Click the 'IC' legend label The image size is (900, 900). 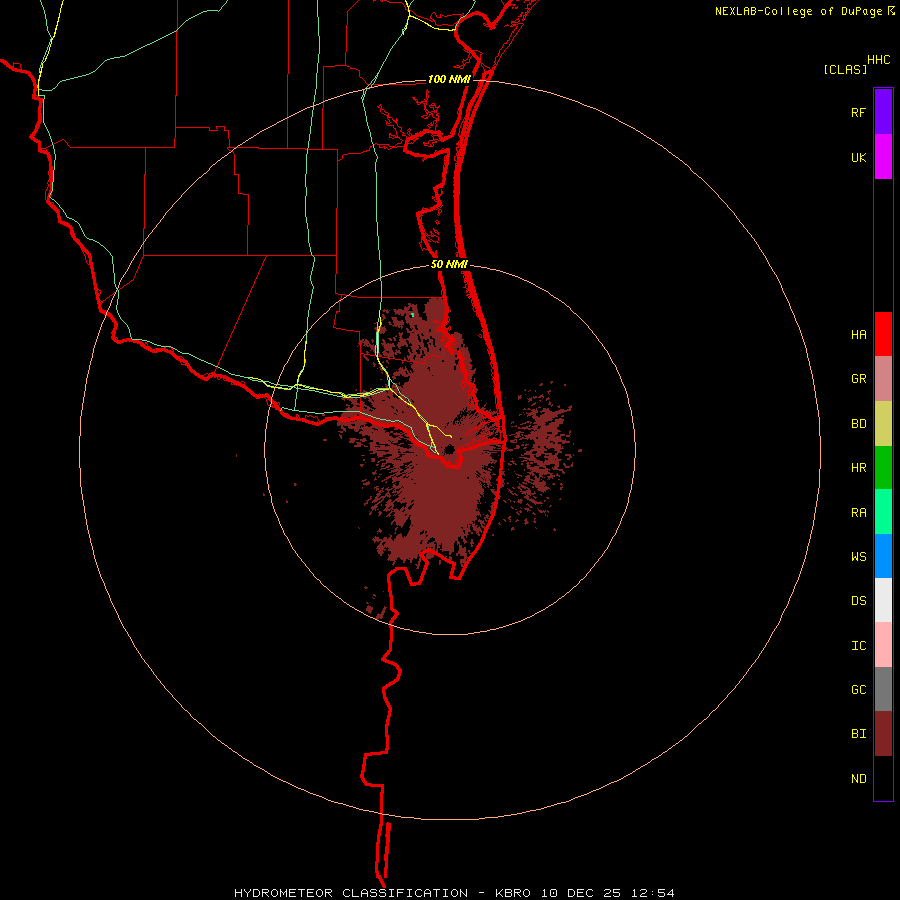pyautogui.click(x=858, y=646)
